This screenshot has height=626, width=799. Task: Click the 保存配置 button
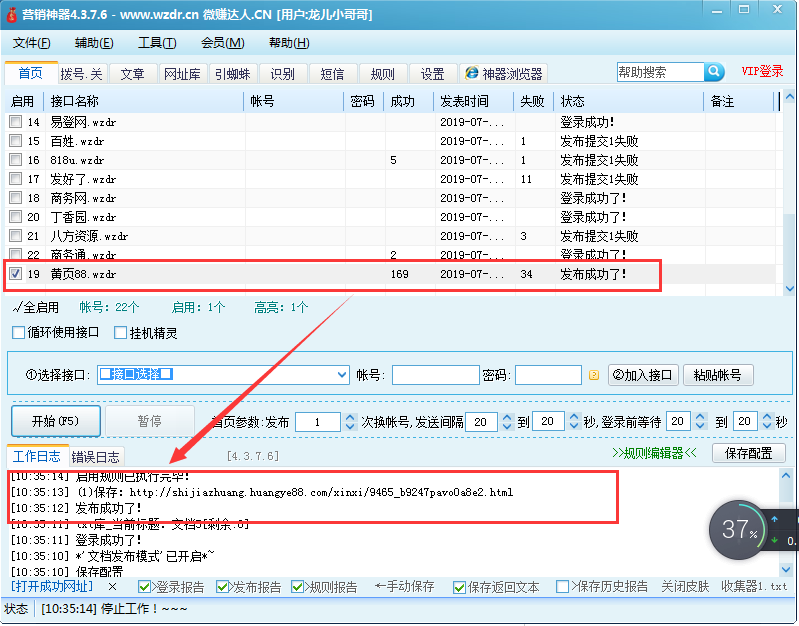[749, 453]
